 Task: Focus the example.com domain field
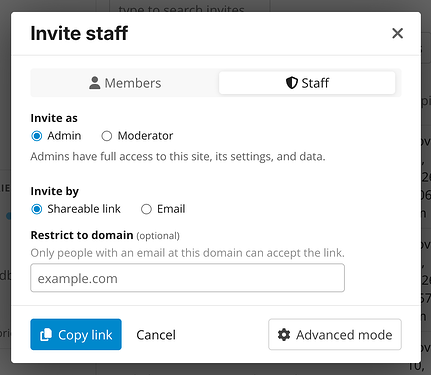[x=187, y=278]
